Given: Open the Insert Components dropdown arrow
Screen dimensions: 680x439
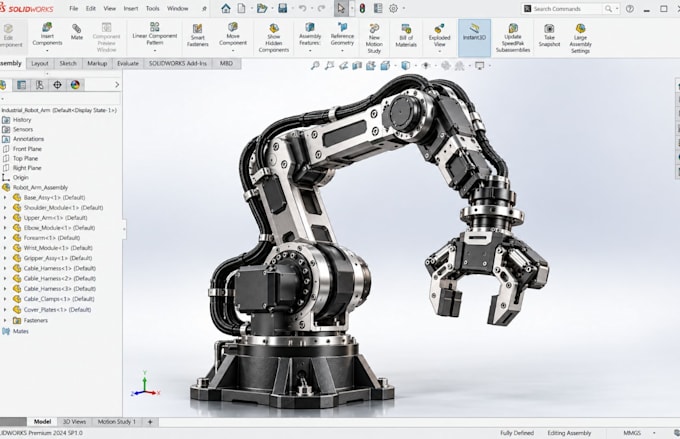Looking at the screenshot, I should click(x=47, y=50).
